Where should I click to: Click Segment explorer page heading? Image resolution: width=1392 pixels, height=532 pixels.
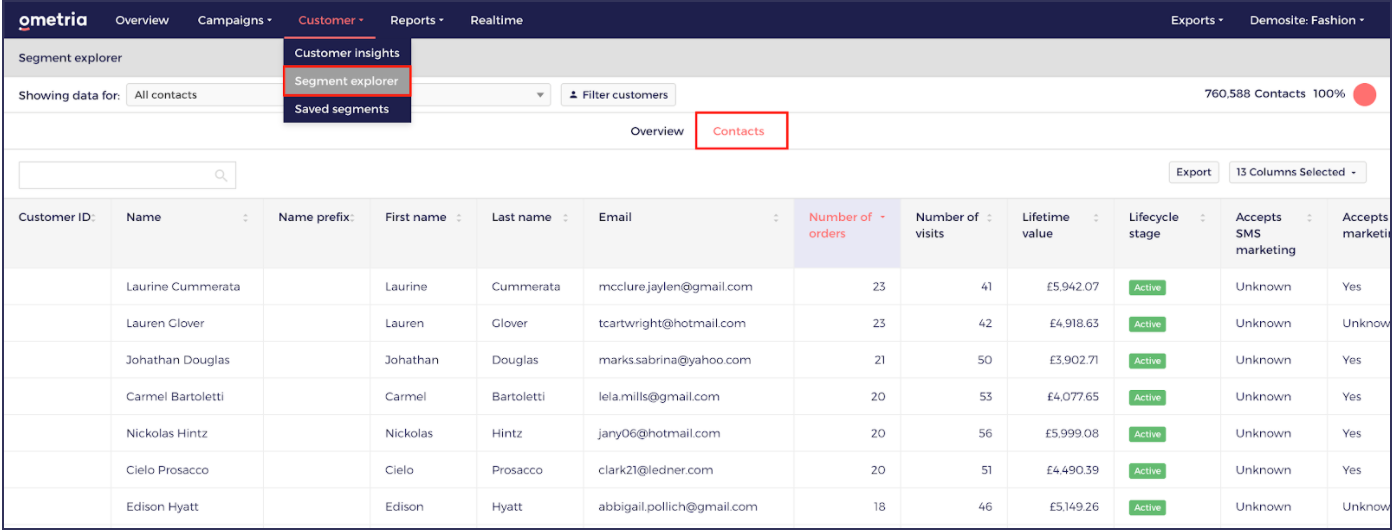[x=70, y=58]
